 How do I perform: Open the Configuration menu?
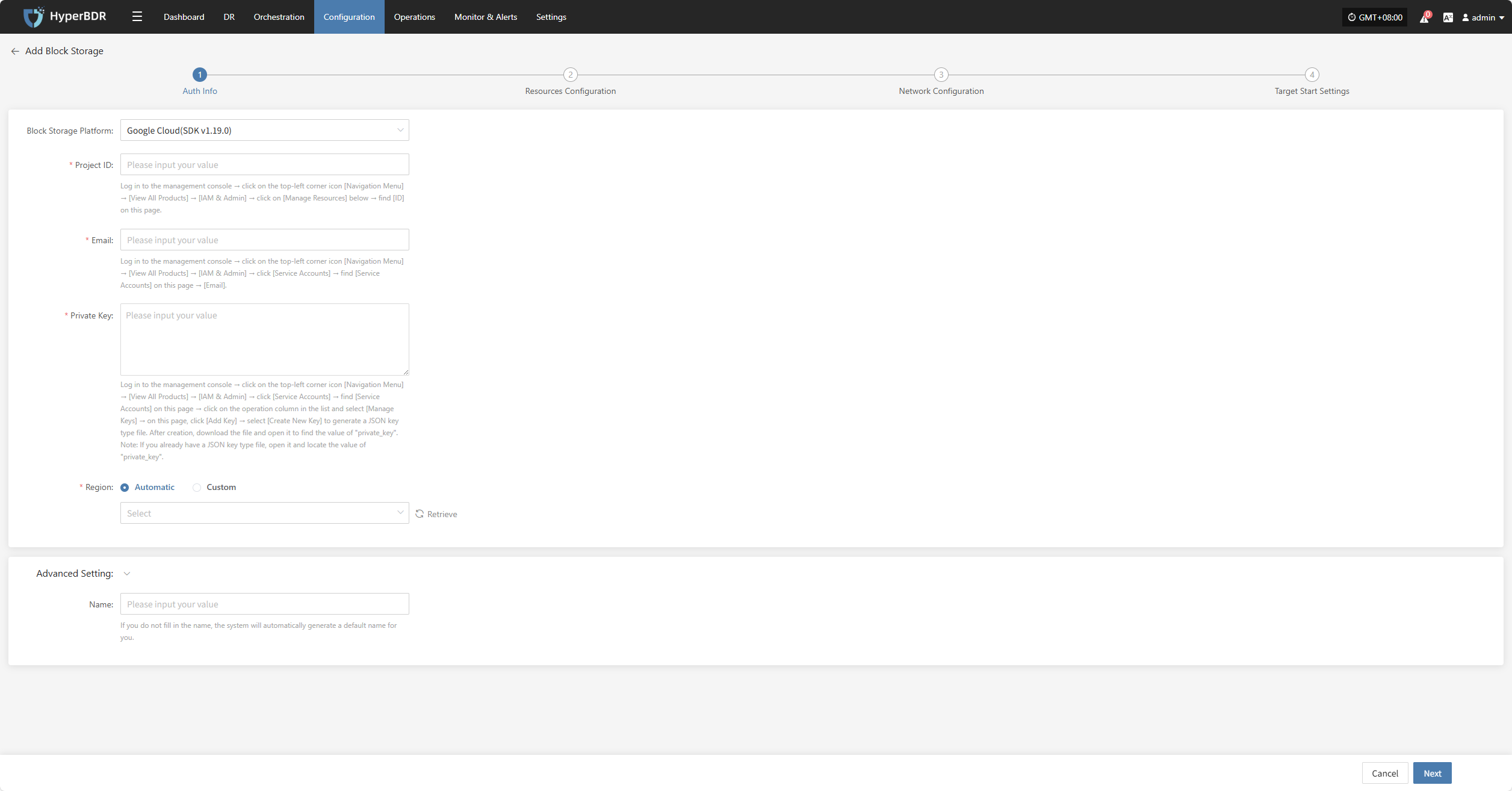pos(349,17)
